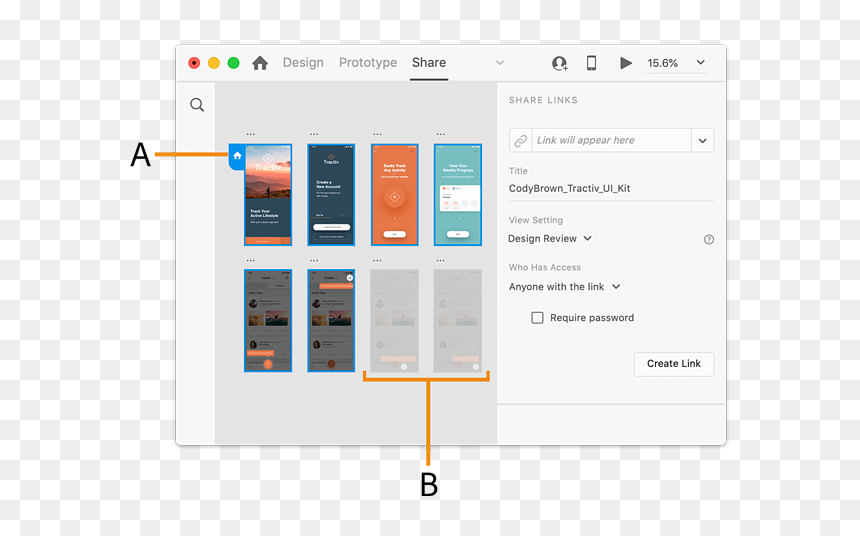Select the orange Easily Track Any Activity artboard
The width and height of the screenshot is (860, 536).
[394, 195]
